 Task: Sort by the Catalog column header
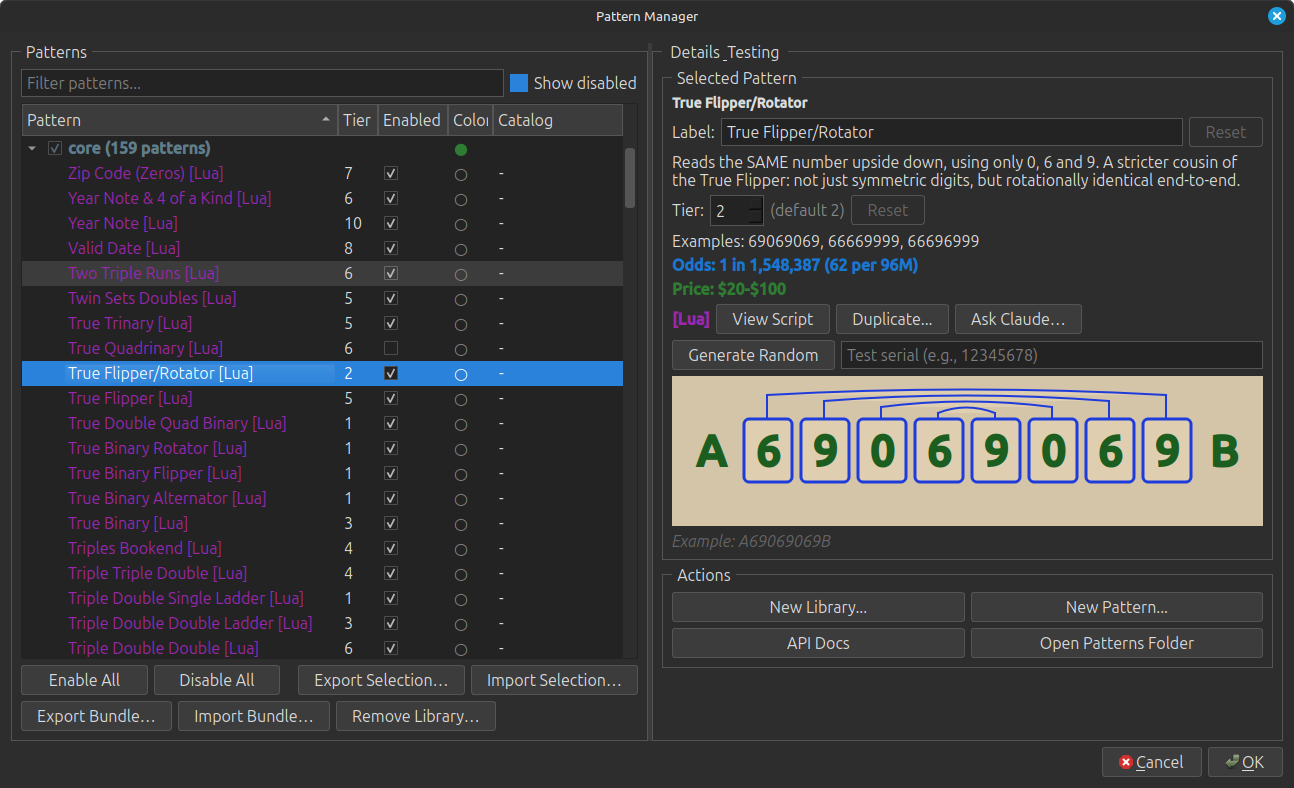557,120
